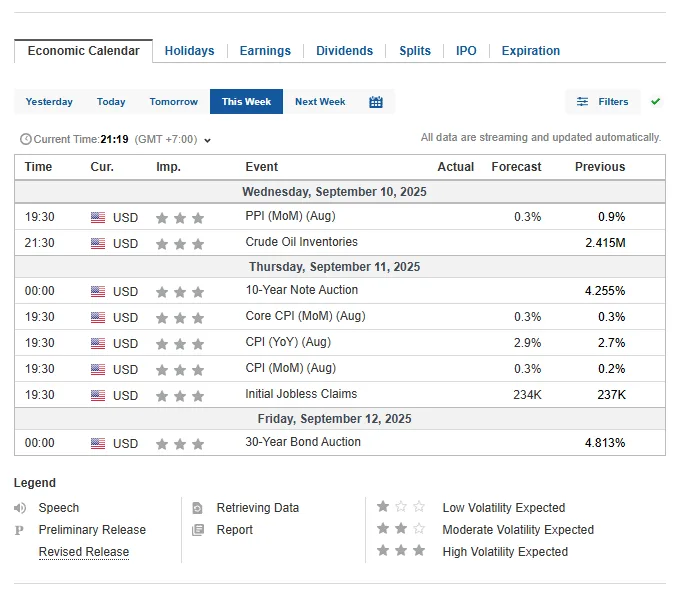This screenshot has height=595, width=676.
Task: Click the Speech speaker icon in legend
Action: (20, 507)
